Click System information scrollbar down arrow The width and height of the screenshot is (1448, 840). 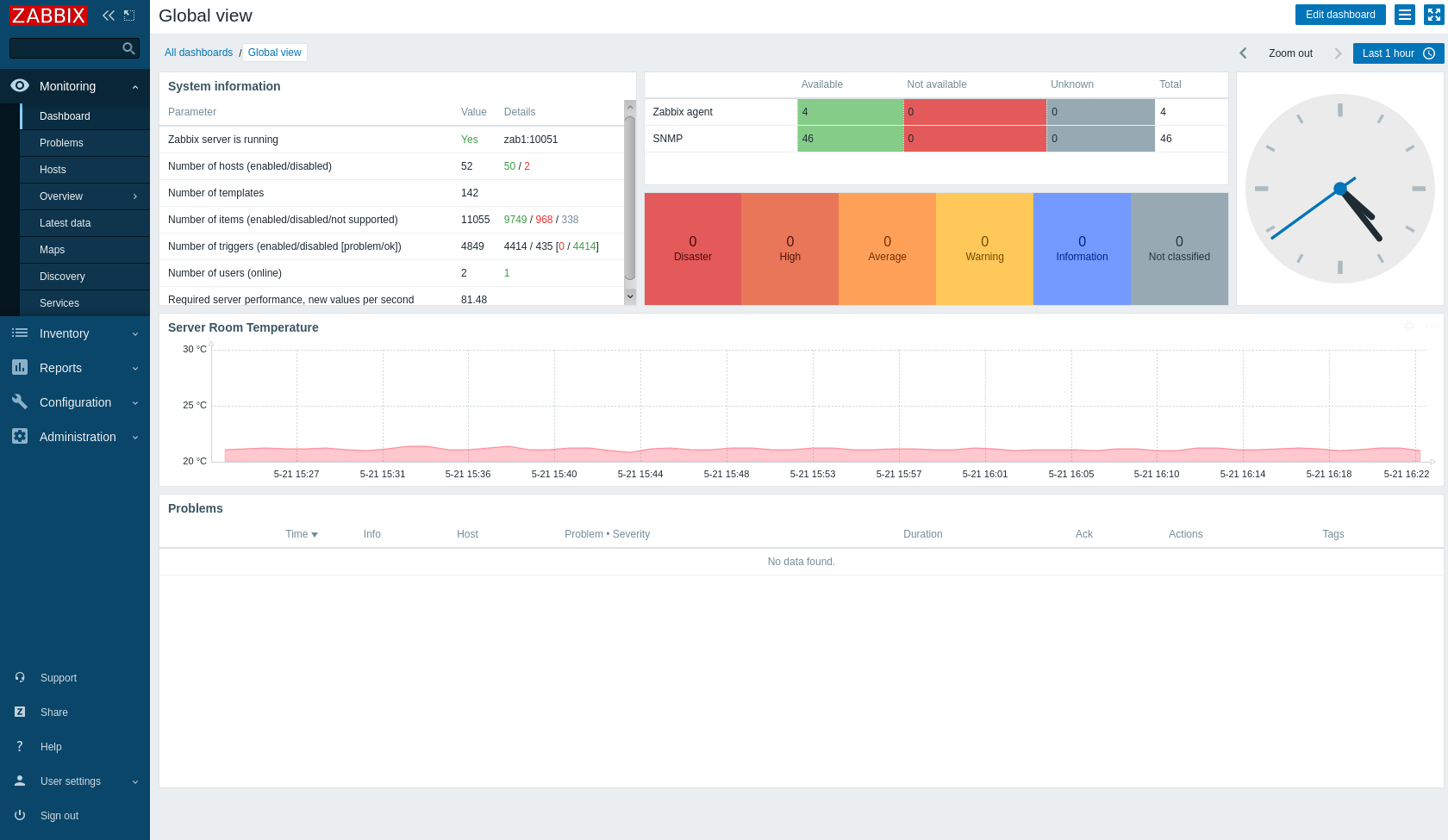(x=630, y=296)
